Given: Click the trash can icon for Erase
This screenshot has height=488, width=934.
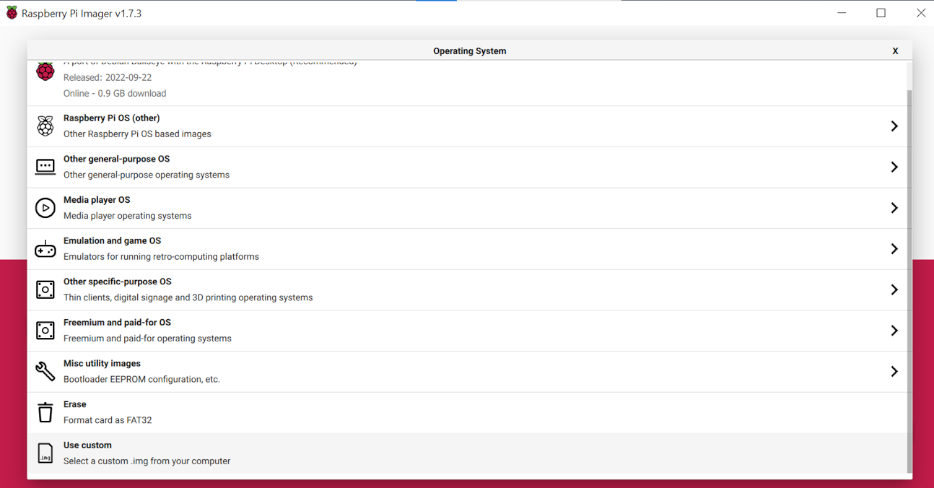Looking at the screenshot, I should pyautogui.click(x=45, y=412).
